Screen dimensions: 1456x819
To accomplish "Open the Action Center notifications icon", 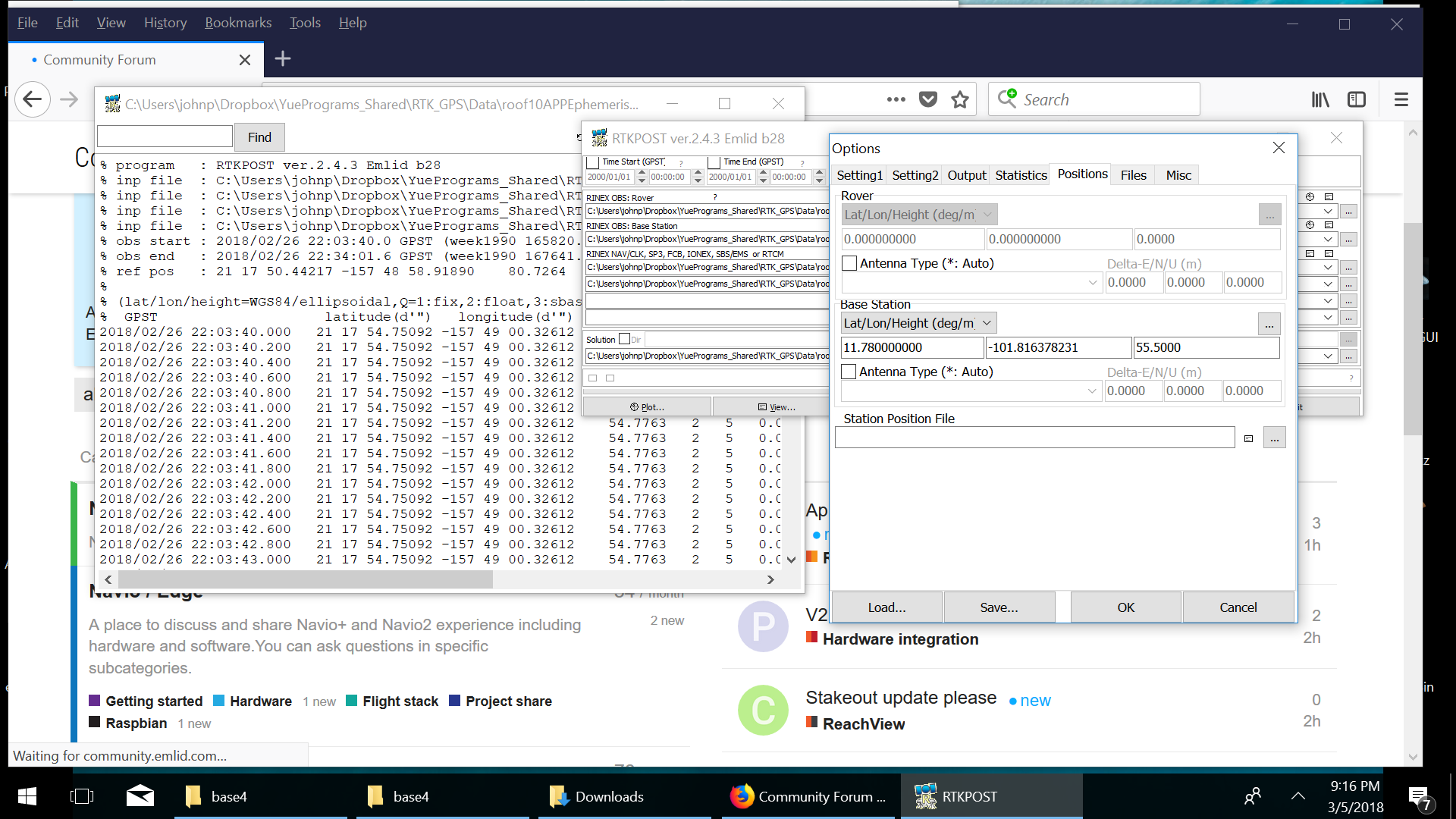I will pos(1418,798).
